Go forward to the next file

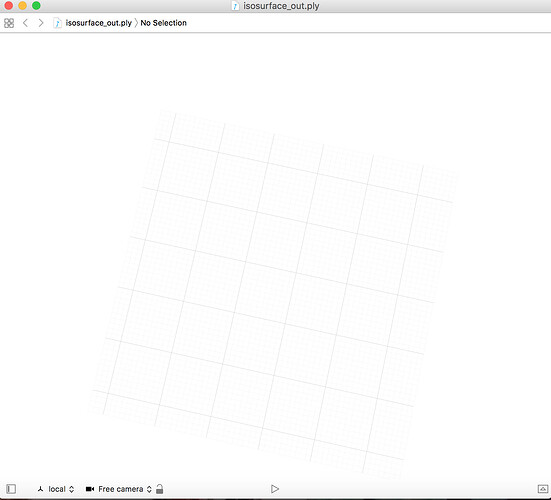click(41, 23)
